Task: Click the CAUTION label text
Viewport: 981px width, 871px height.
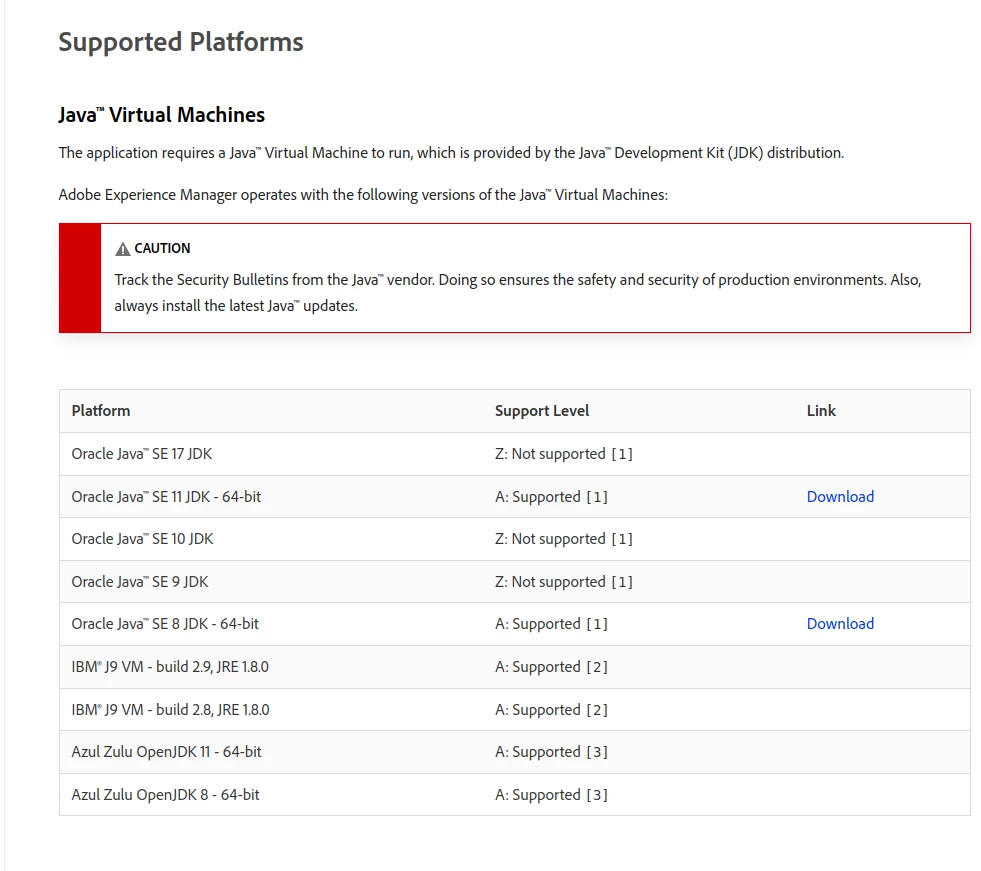Action: coord(162,248)
